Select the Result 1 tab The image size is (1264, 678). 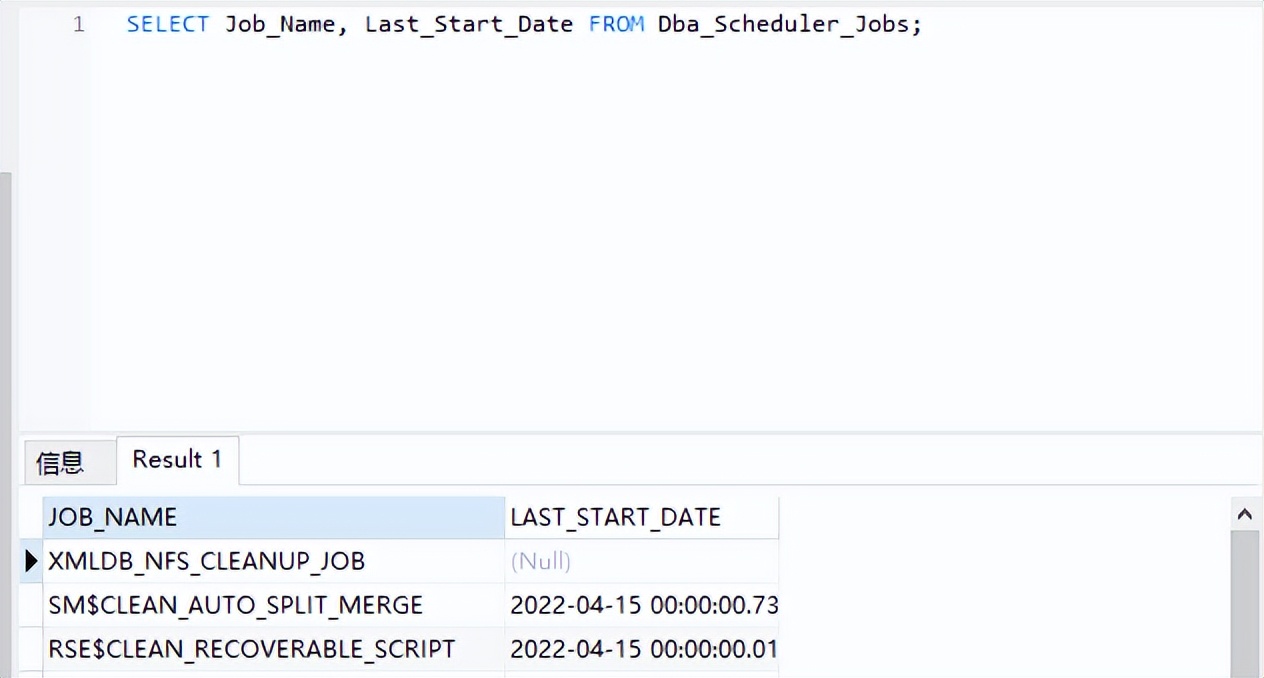[x=177, y=460]
